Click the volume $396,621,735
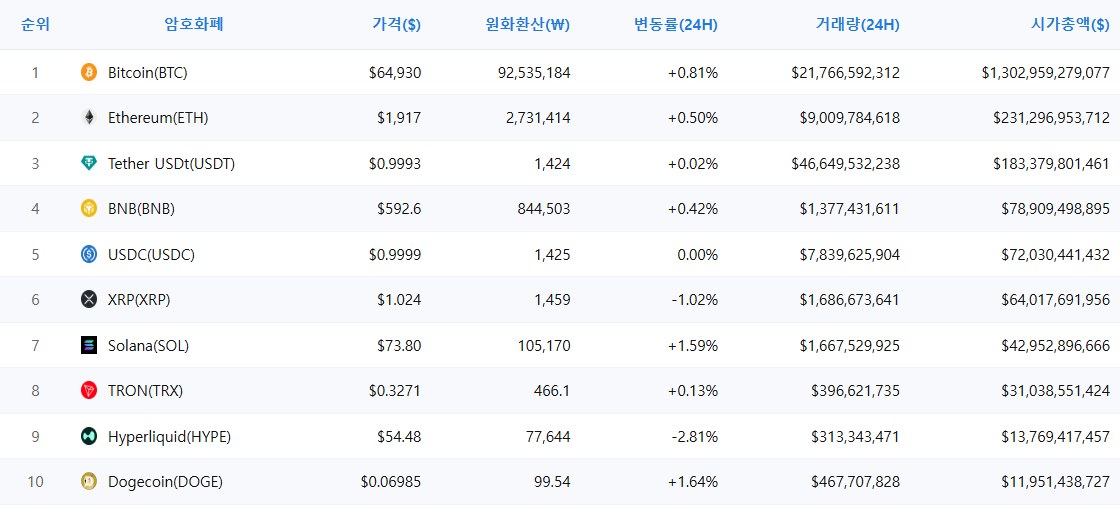The image size is (1120, 514). click(x=856, y=390)
